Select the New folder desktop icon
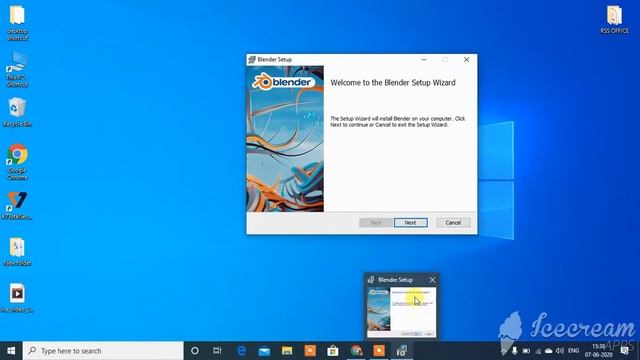 17,252
